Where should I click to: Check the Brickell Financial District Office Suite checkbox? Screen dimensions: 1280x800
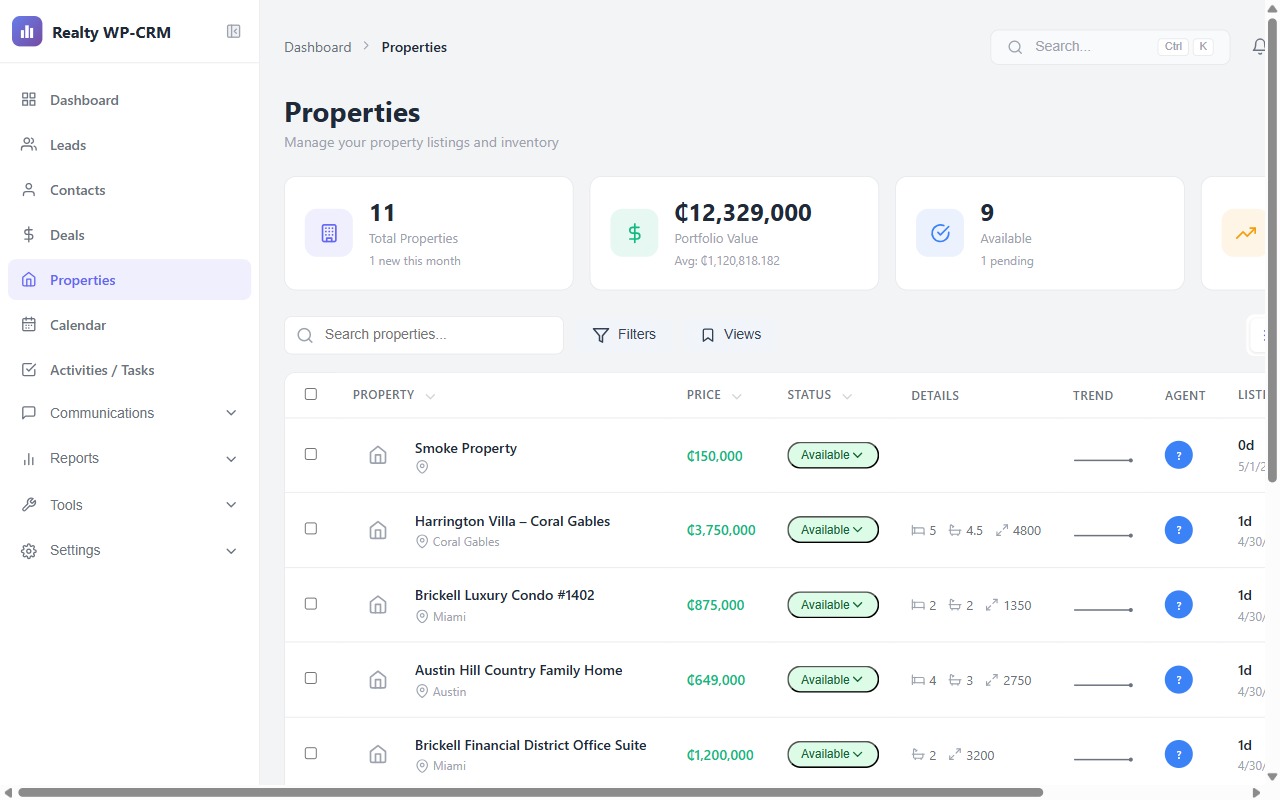[x=311, y=752]
